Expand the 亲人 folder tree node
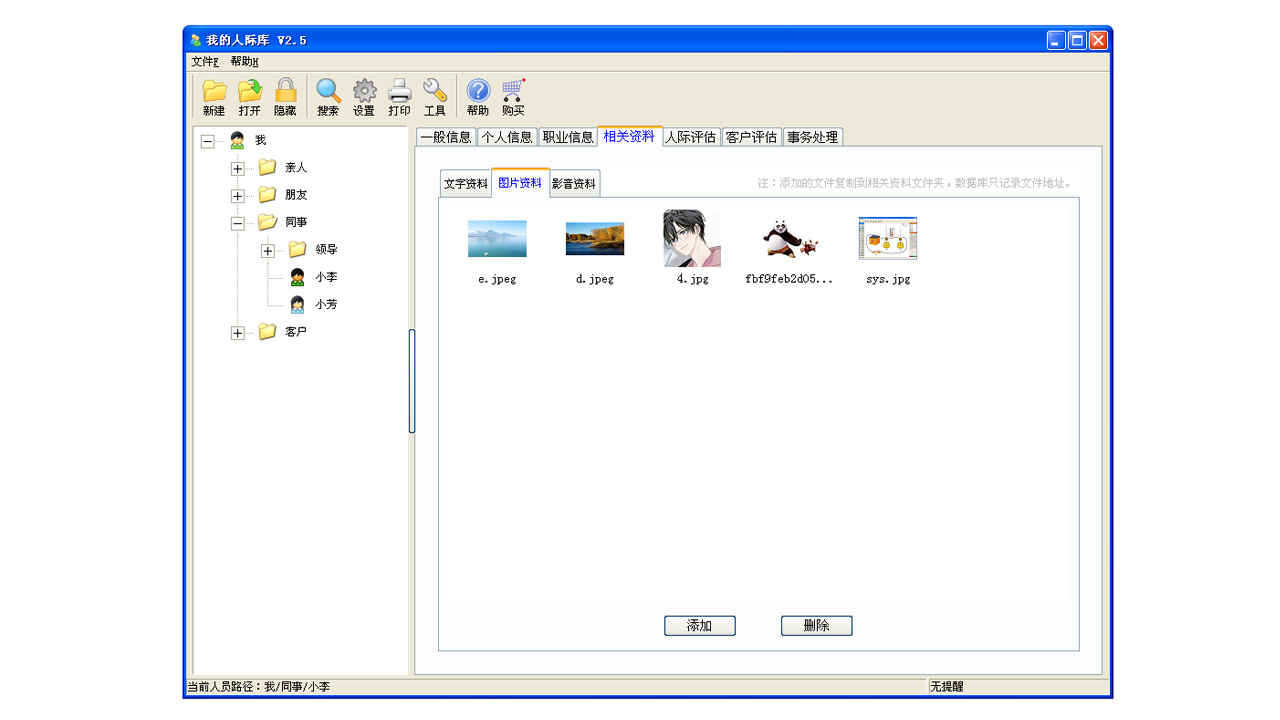This screenshot has height=720, width=1280. (237, 169)
